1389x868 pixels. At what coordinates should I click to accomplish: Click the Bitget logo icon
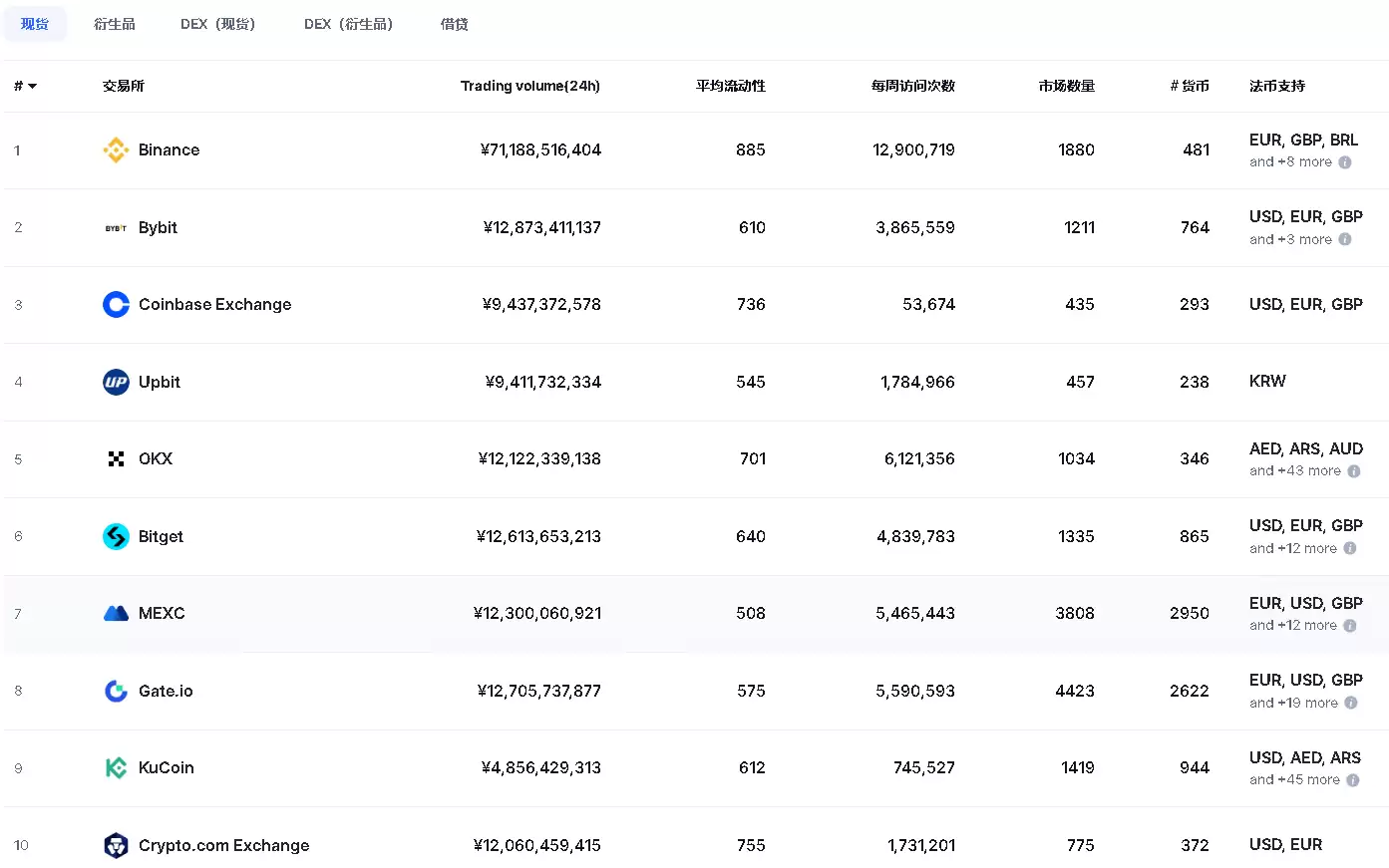tap(116, 536)
